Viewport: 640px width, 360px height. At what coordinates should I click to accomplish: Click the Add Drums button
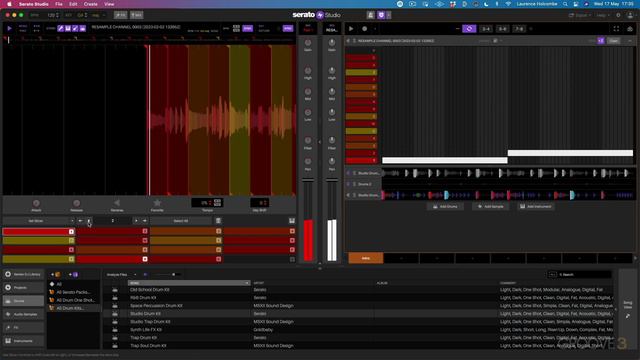point(445,207)
